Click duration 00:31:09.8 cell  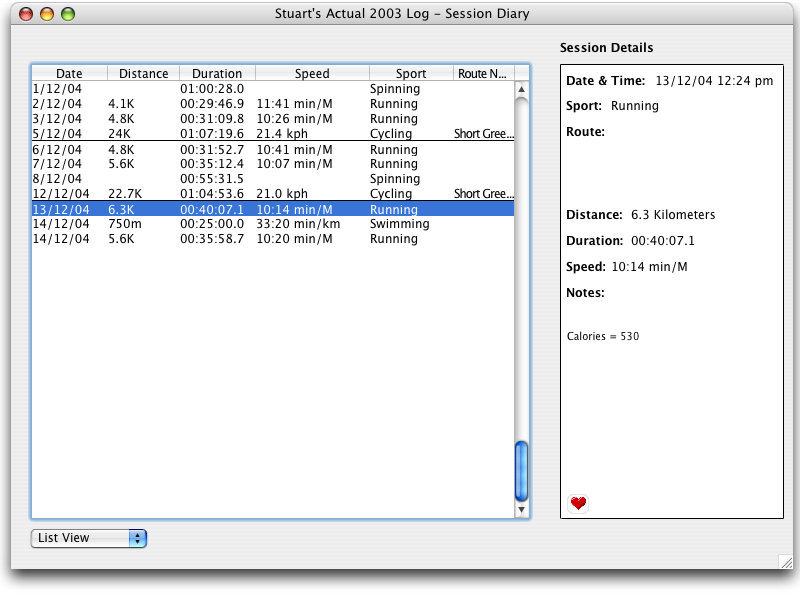coord(212,118)
